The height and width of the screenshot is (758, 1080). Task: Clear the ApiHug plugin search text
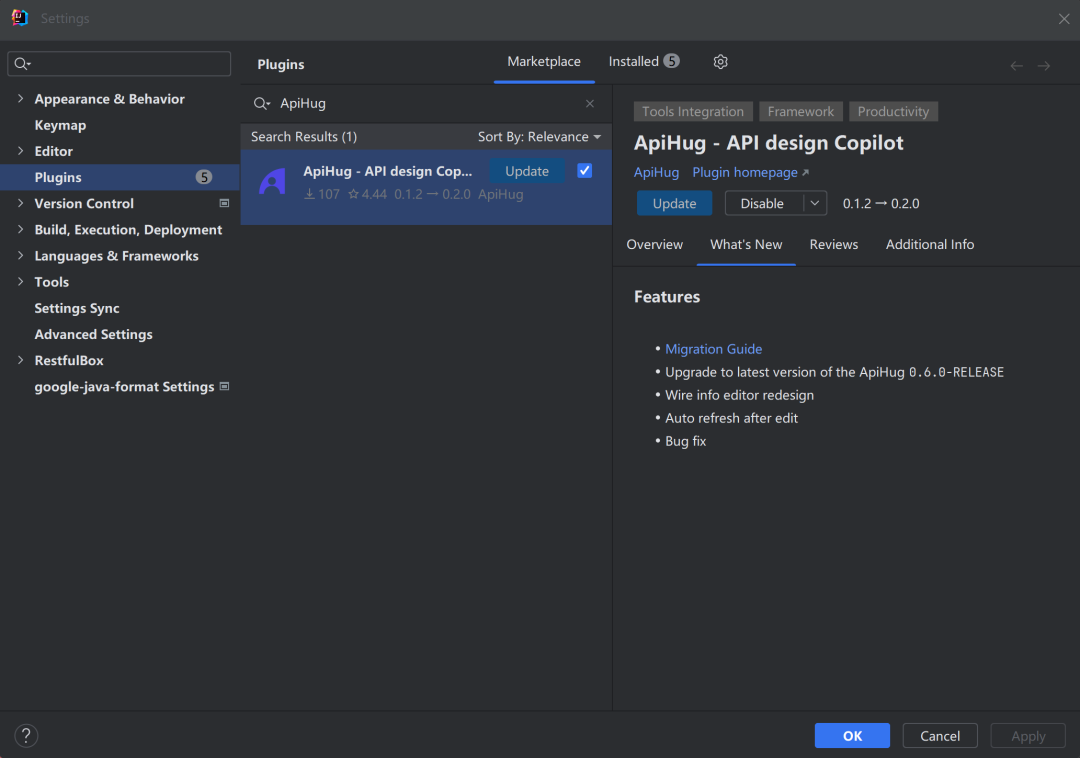point(589,104)
